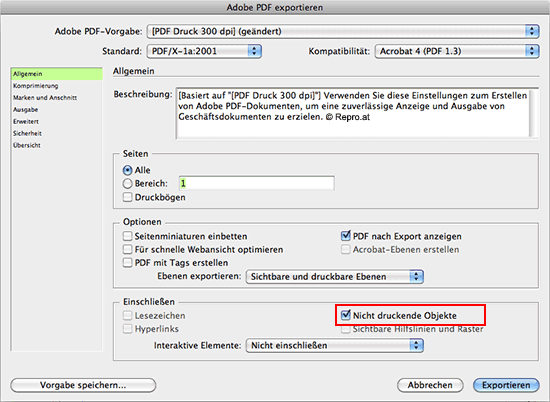Open Marken und Anschnitt settings
The image size is (550, 402).
click(x=56, y=98)
